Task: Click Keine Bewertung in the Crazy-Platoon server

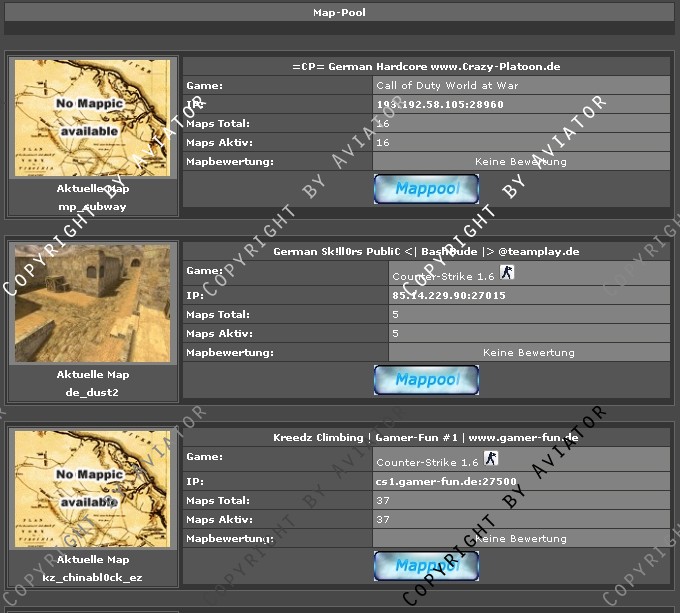Action: tap(521, 162)
